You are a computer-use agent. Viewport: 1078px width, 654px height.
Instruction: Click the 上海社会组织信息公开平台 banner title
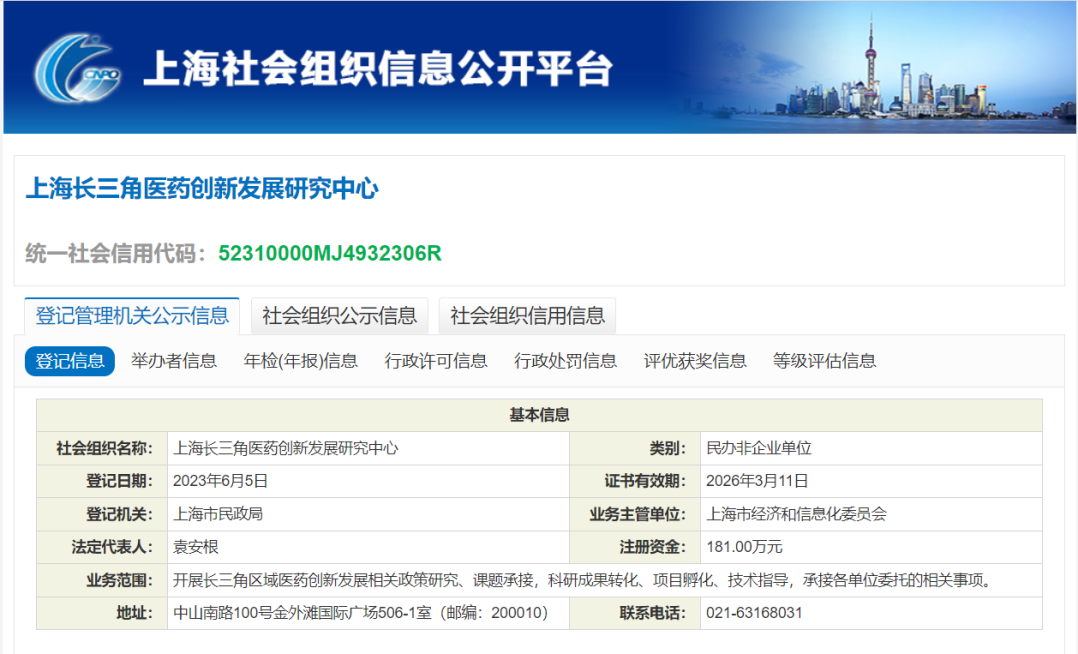click(x=378, y=68)
